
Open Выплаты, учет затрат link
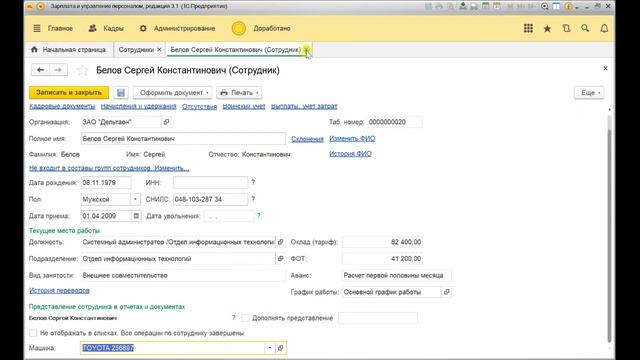pyautogui.click(x=304, y=106)
